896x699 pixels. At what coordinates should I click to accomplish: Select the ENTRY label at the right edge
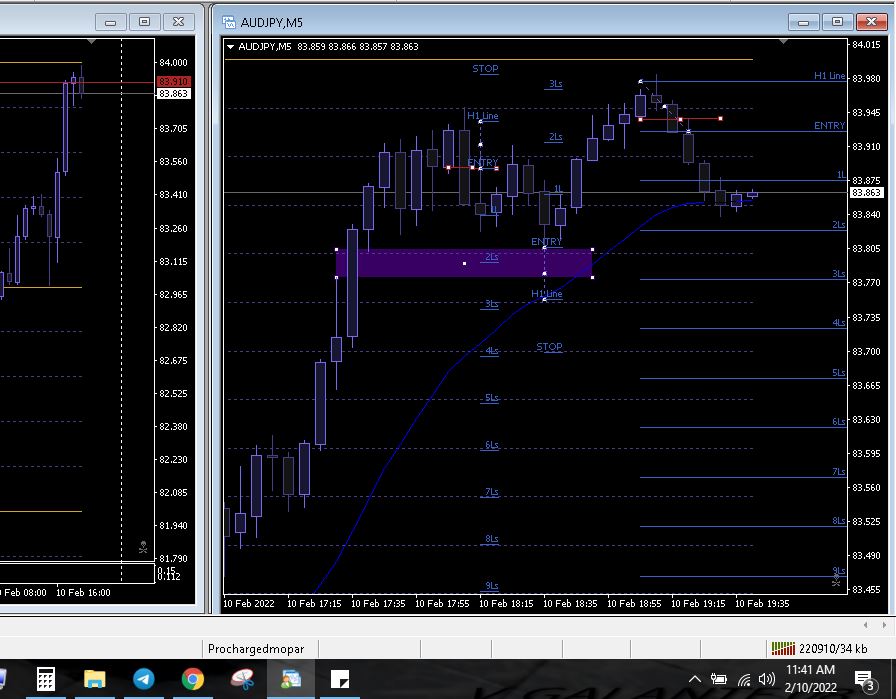click(x=829, y=126)
